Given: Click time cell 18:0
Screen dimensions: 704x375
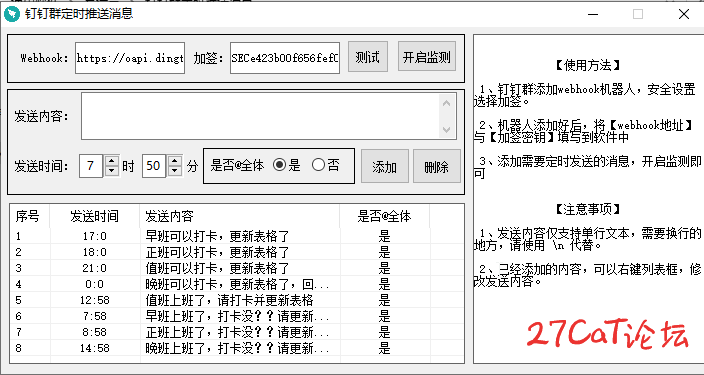Looking at the screenshot, I should pos(95,252).
